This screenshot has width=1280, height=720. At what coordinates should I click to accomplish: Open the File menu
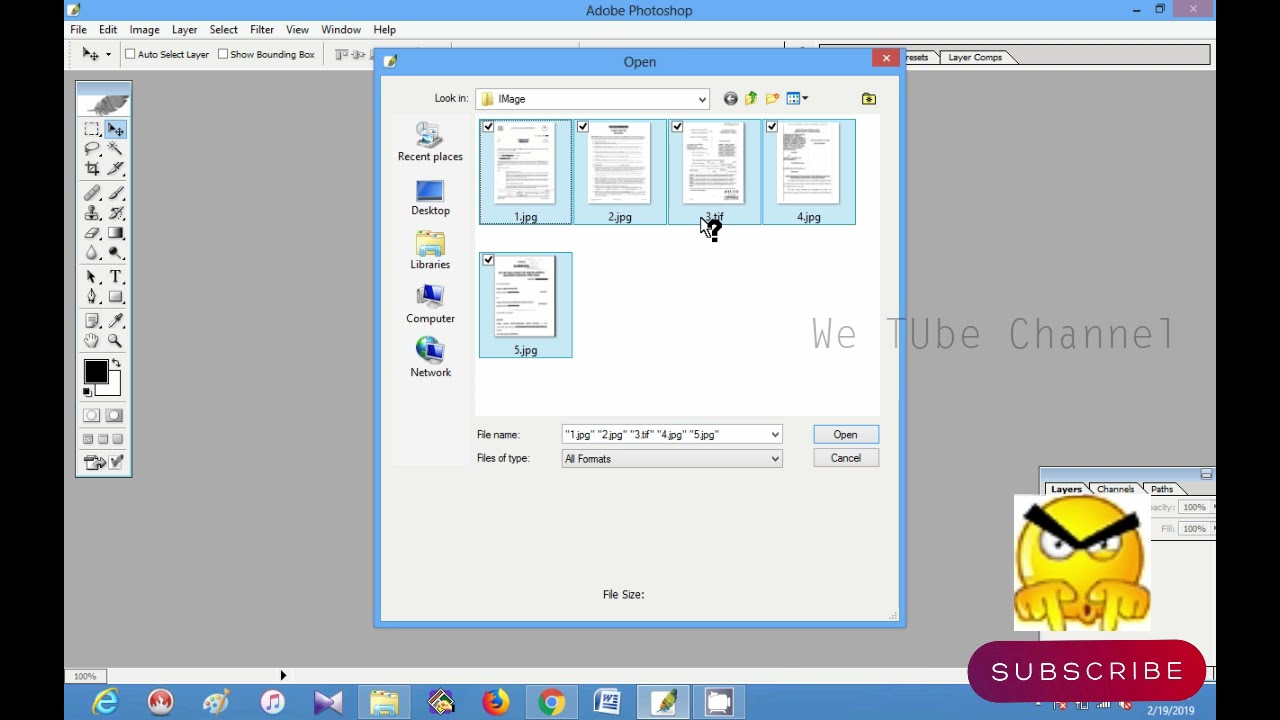(x=78, y=30)
